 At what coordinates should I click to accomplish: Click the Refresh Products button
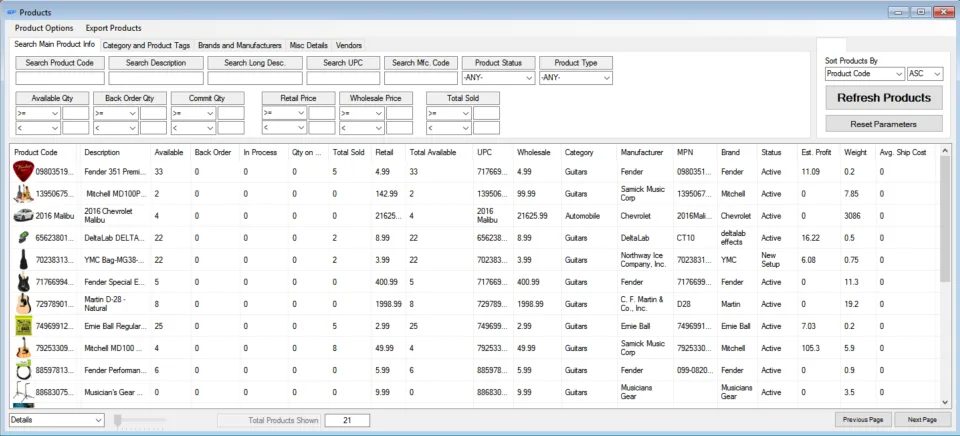pyautogui.click(x=884, y=98)
